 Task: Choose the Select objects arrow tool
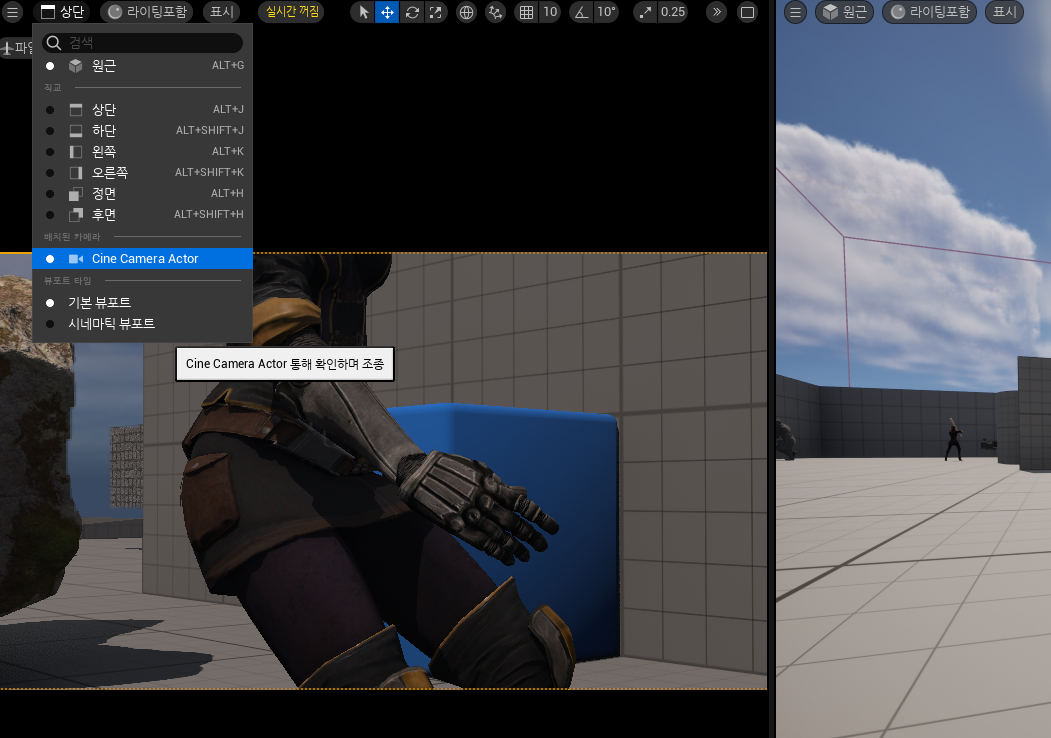363,12
